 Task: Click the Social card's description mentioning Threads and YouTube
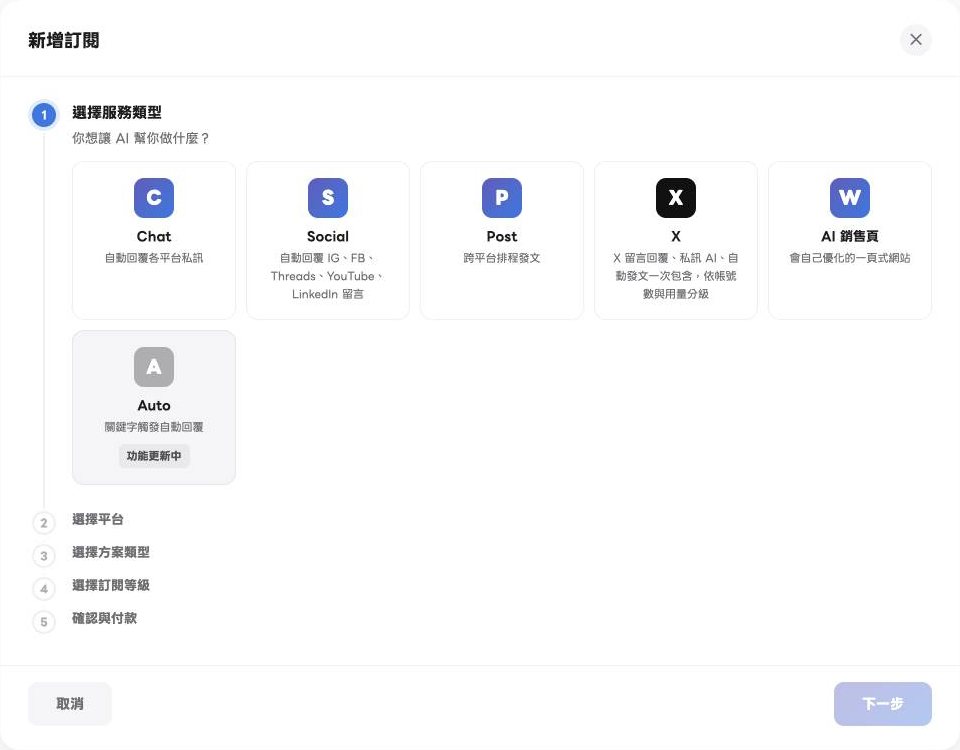tap(328, 276)
